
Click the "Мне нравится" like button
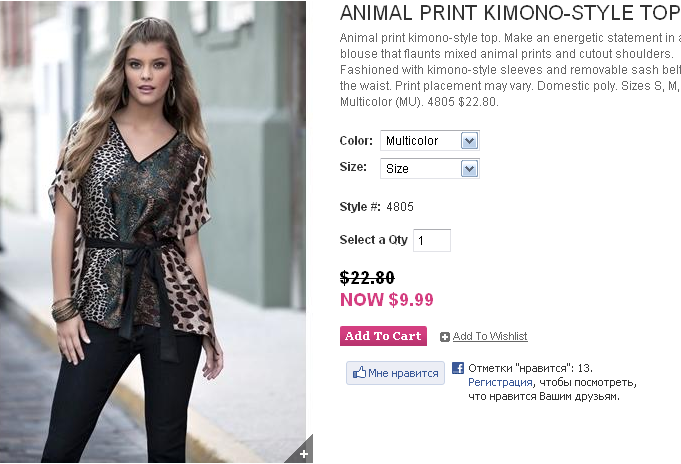tap(395, 373)
